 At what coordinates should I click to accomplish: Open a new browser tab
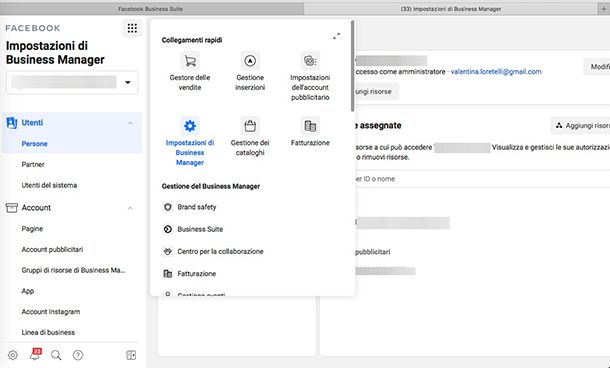coord(603,9)
